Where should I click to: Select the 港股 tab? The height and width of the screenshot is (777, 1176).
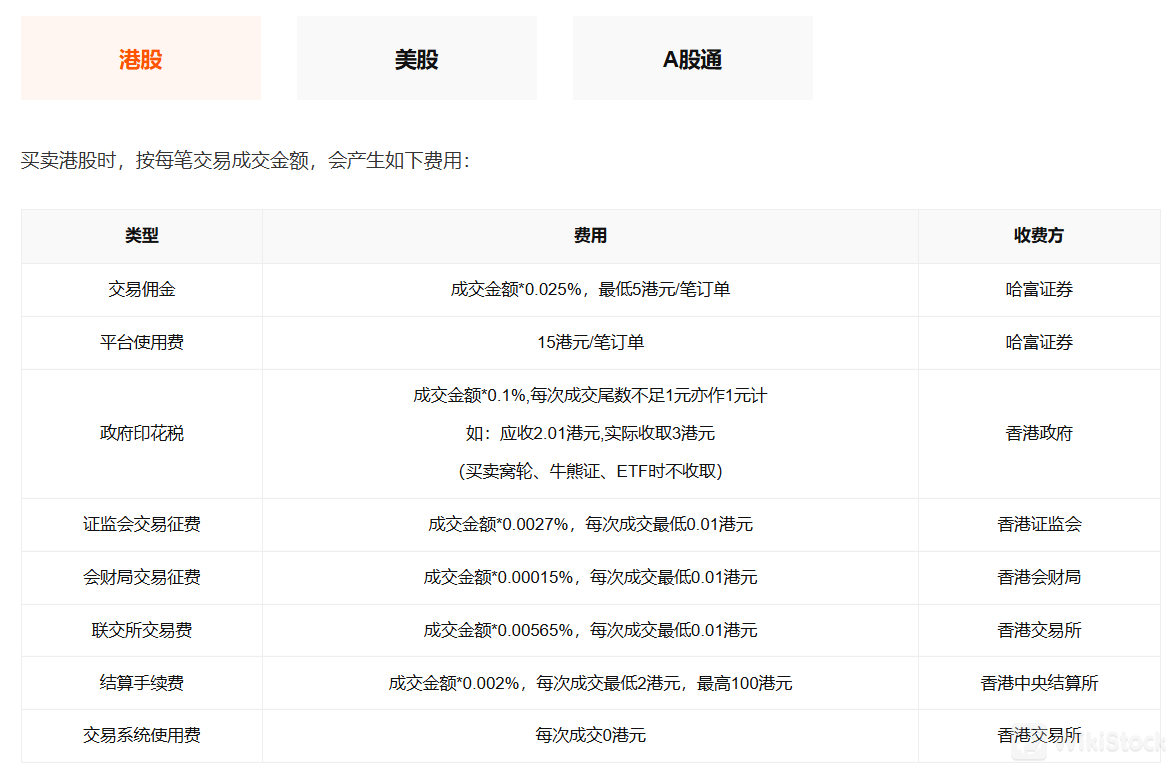coord(140,58)
